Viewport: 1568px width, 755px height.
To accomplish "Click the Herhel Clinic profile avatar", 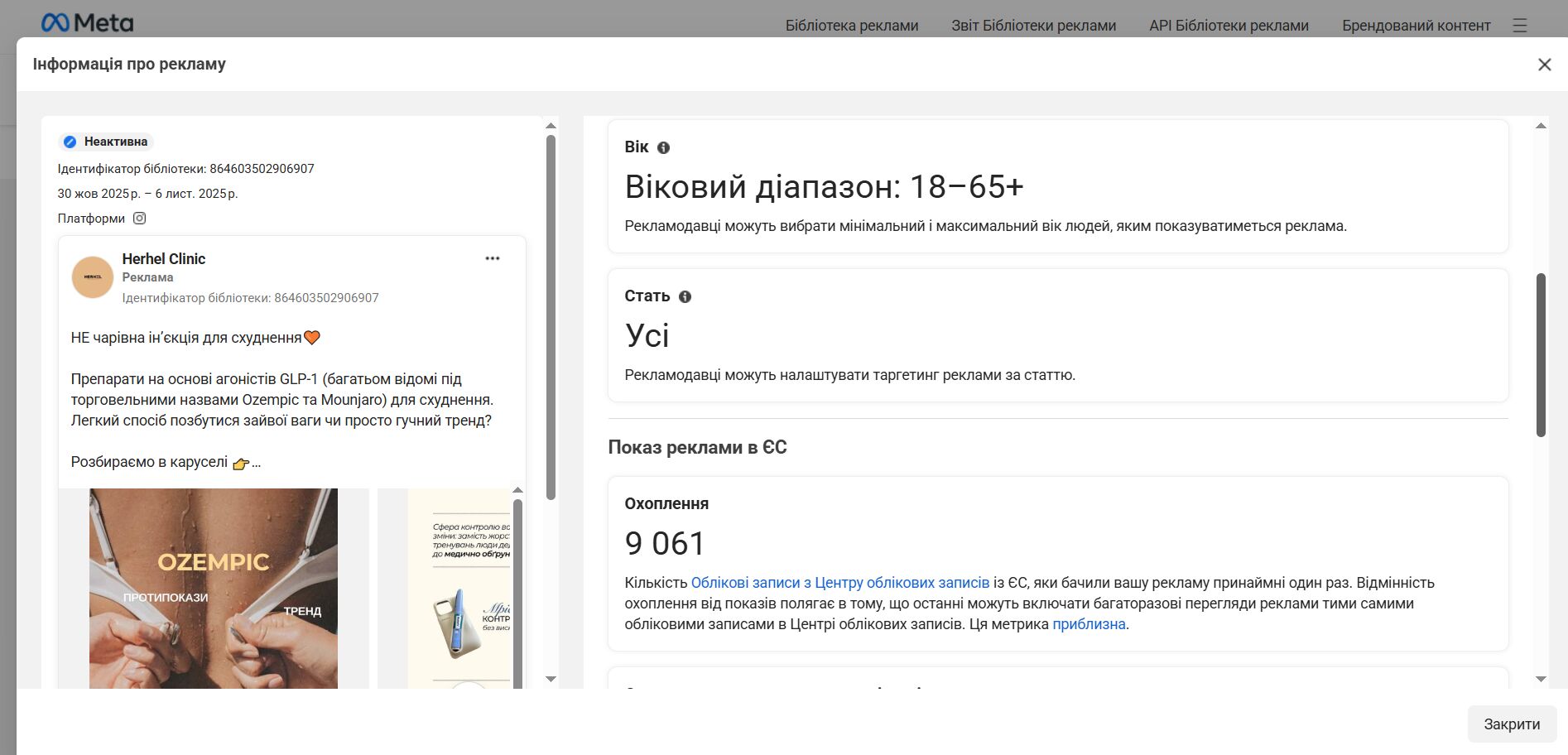I will [93, 277].
